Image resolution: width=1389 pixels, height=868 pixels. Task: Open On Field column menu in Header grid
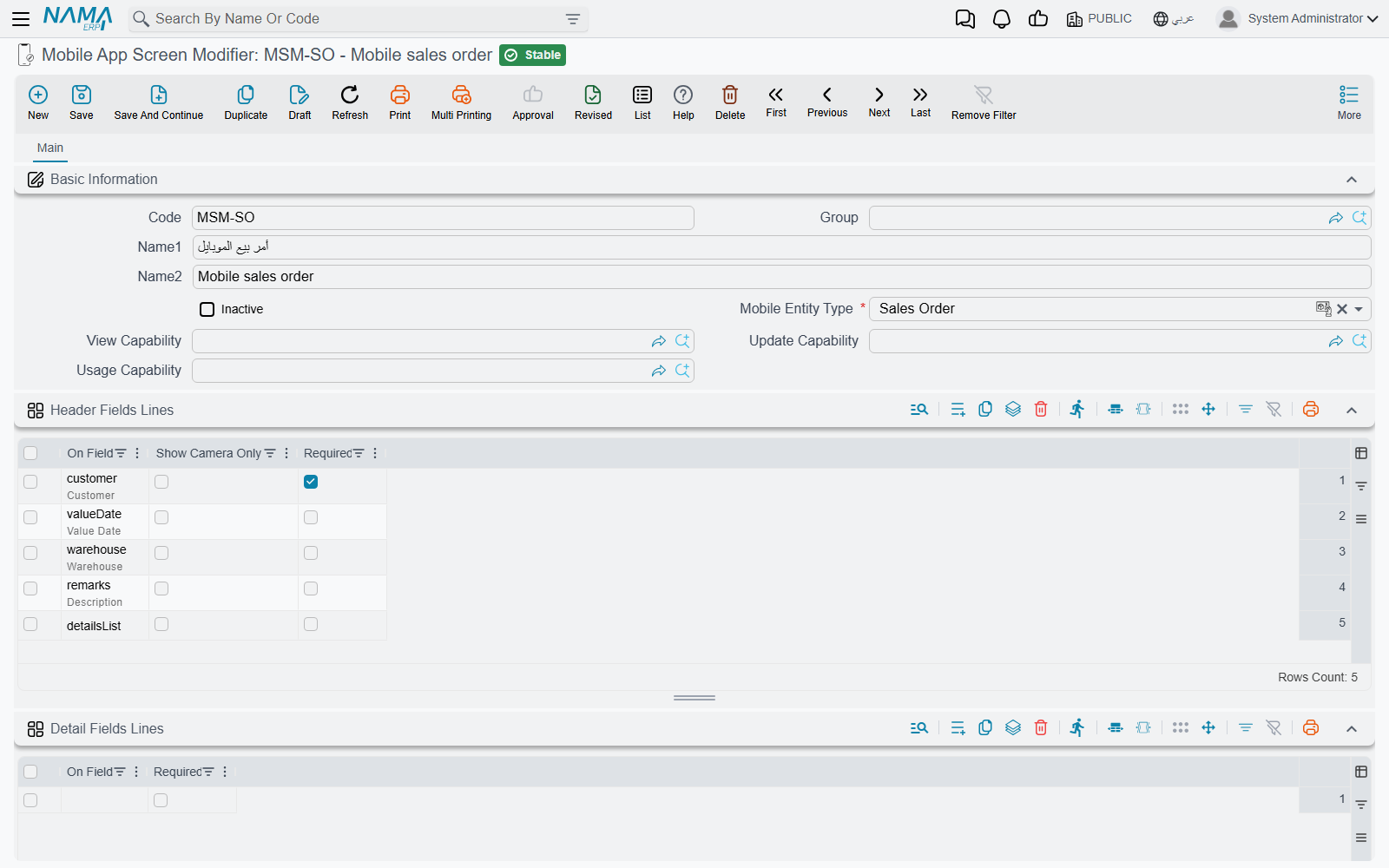[x=137, y=453]
